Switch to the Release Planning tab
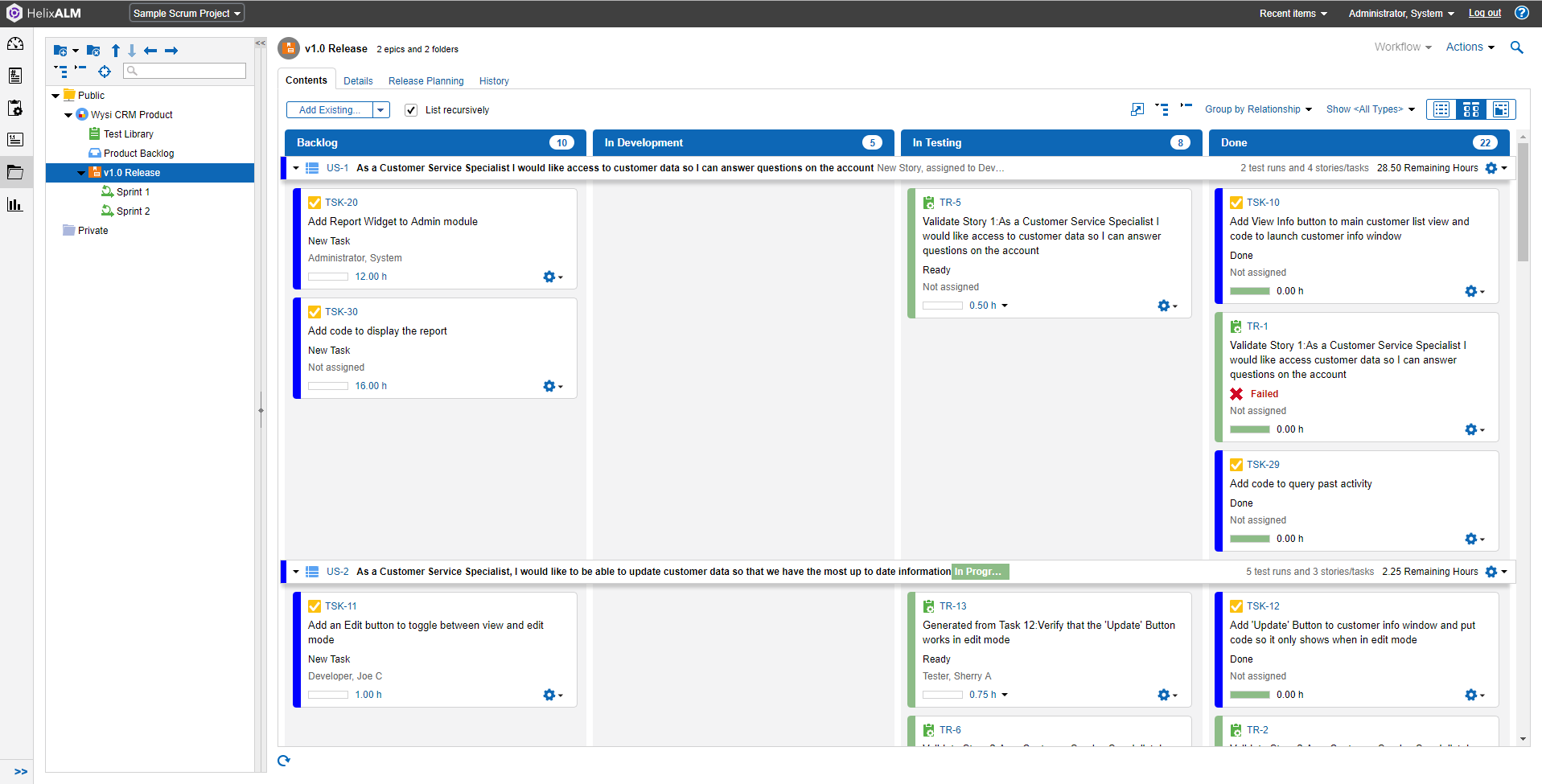Screen dimensions: 1542x784 pyautogui.click(x=426, y=81)
